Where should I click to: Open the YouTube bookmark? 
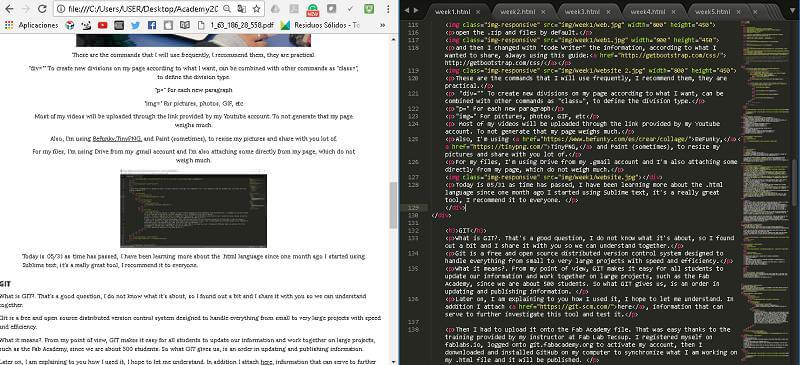click(x=103, y=25)
